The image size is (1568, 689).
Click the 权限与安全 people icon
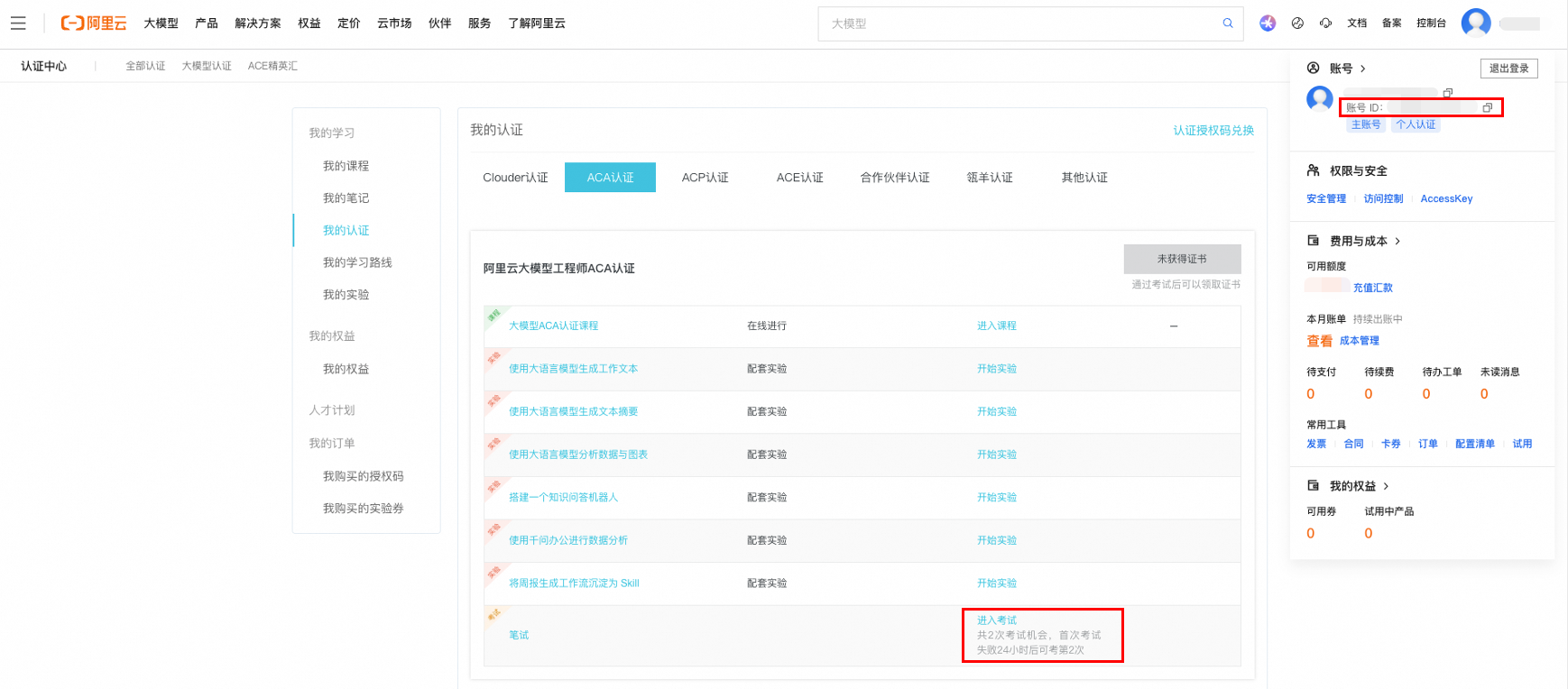tap(1314, 170)
